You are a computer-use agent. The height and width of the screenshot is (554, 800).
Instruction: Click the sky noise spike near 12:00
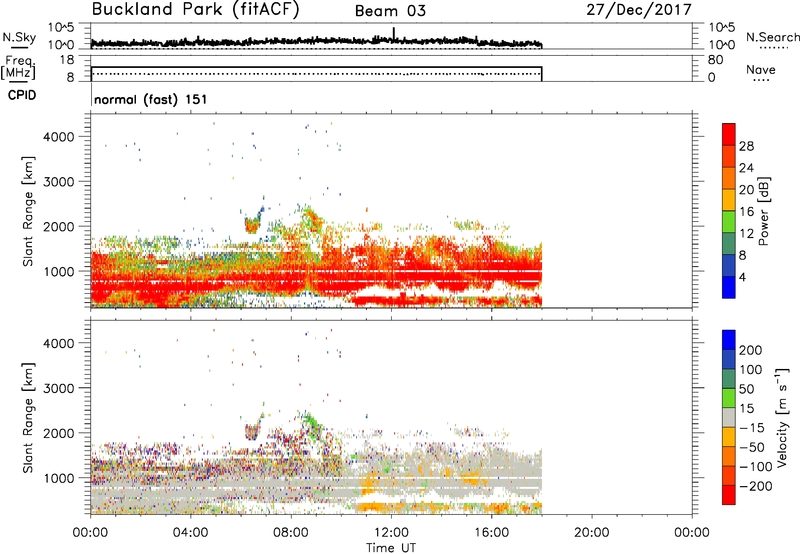point(394,33)
